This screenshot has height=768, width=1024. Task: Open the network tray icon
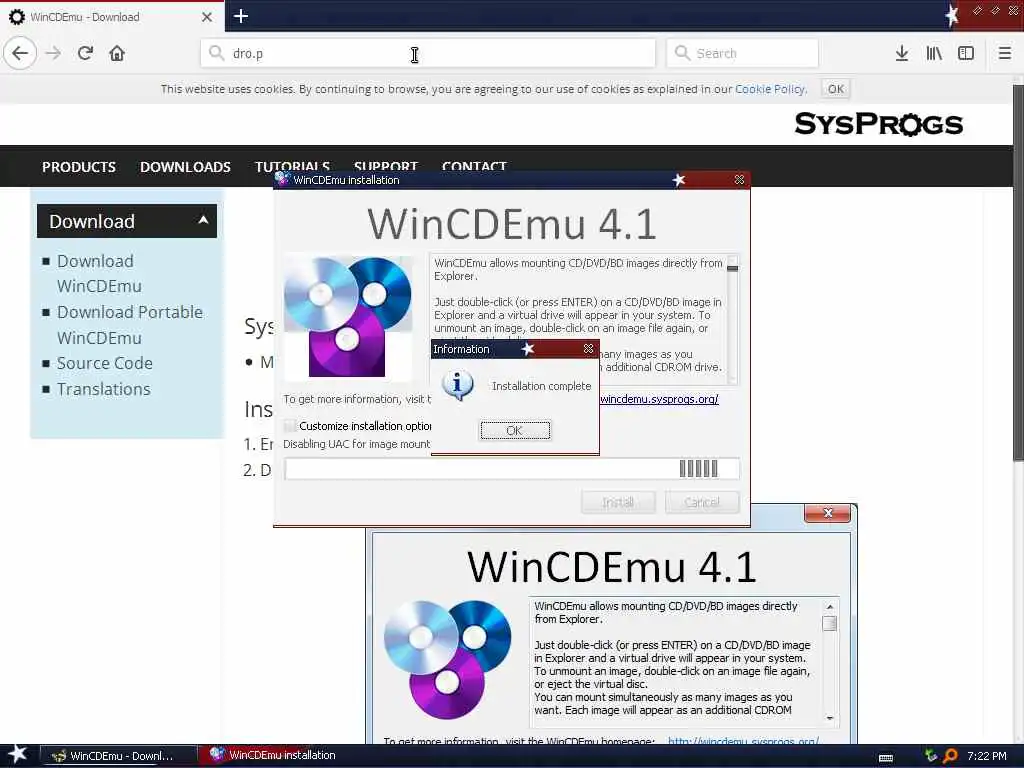coord(931,756)
